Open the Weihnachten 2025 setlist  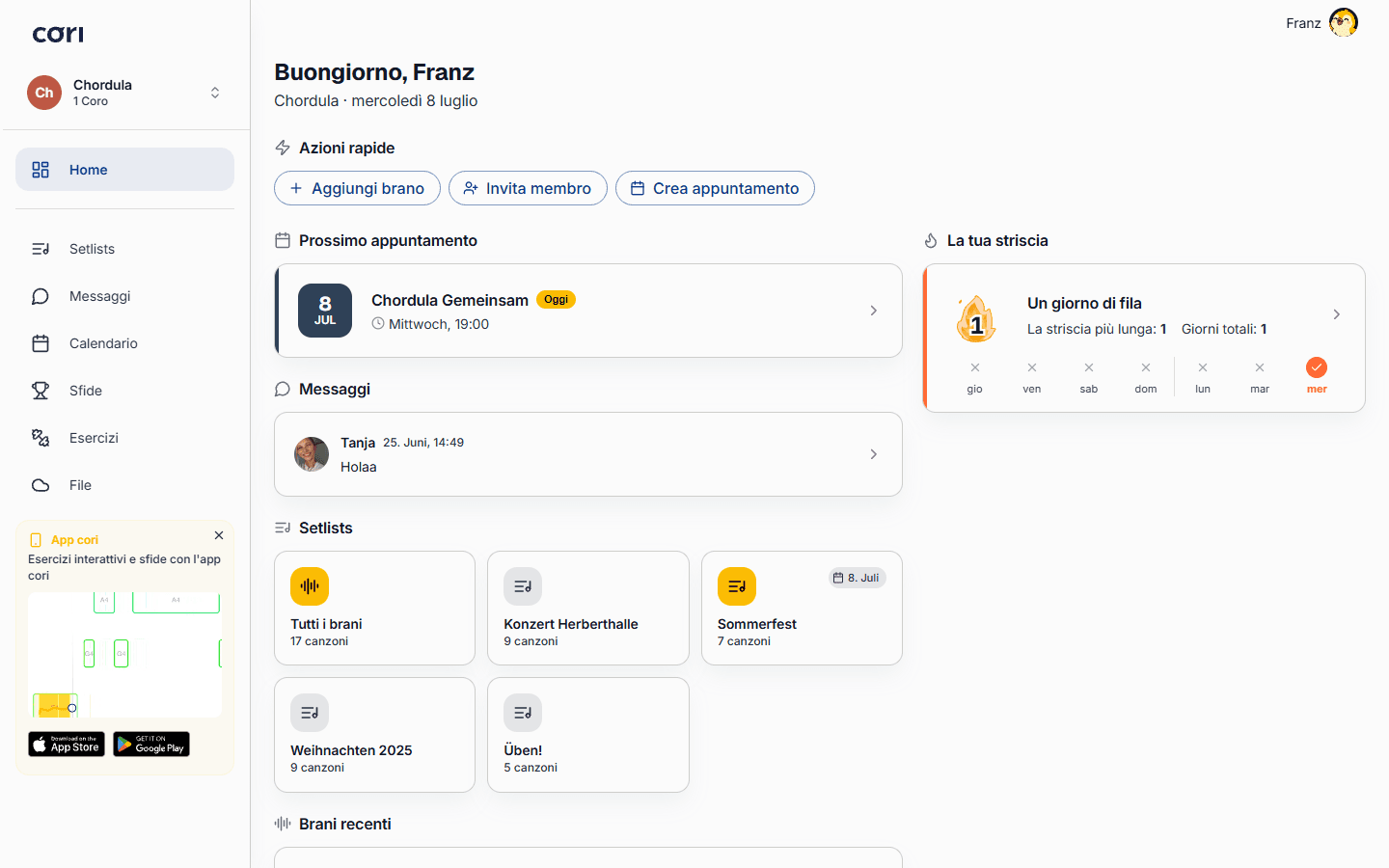[x=374, y=735]
